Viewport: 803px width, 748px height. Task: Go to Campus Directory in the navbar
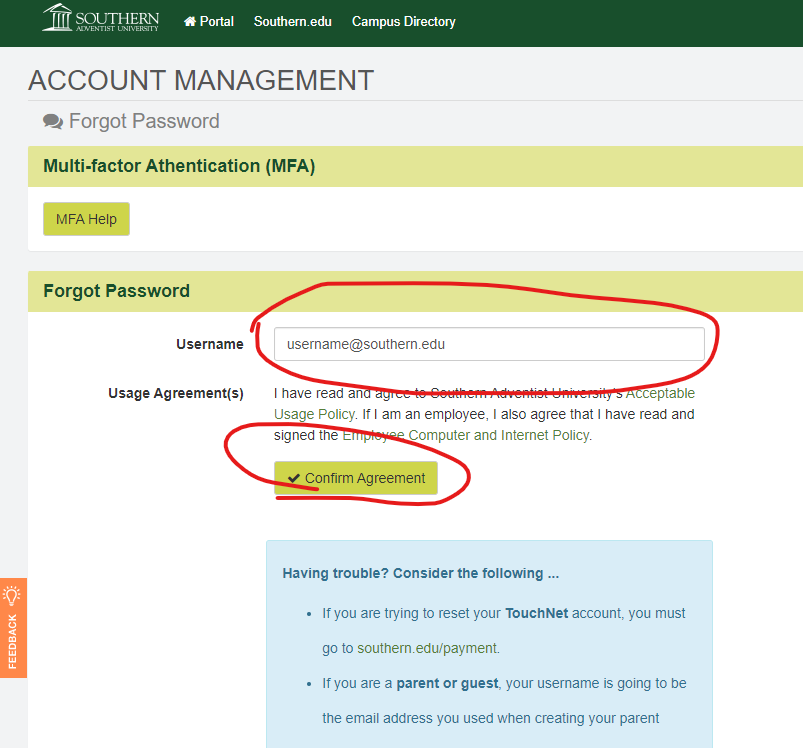coord(403,21)
